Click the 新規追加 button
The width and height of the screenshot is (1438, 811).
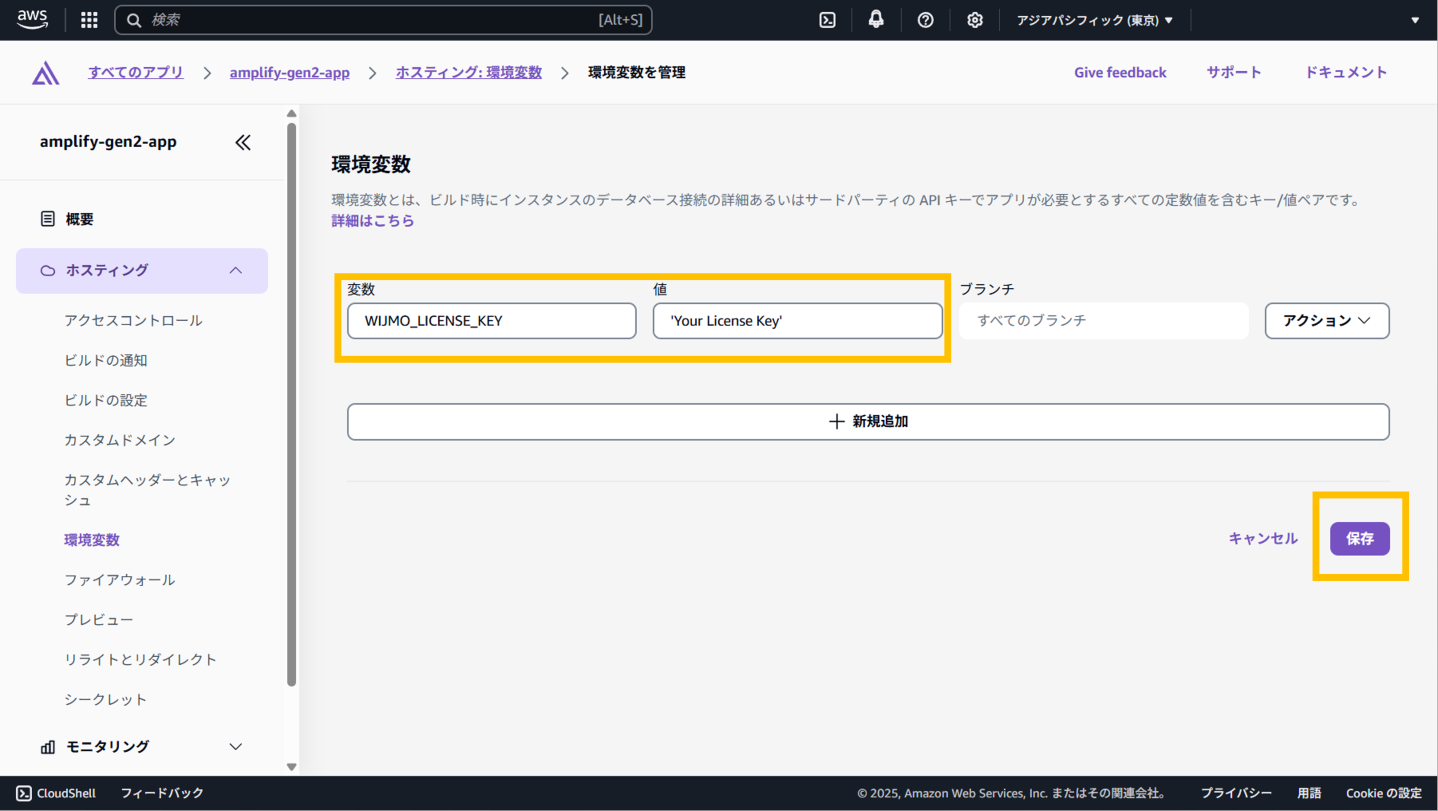[868, 422]
